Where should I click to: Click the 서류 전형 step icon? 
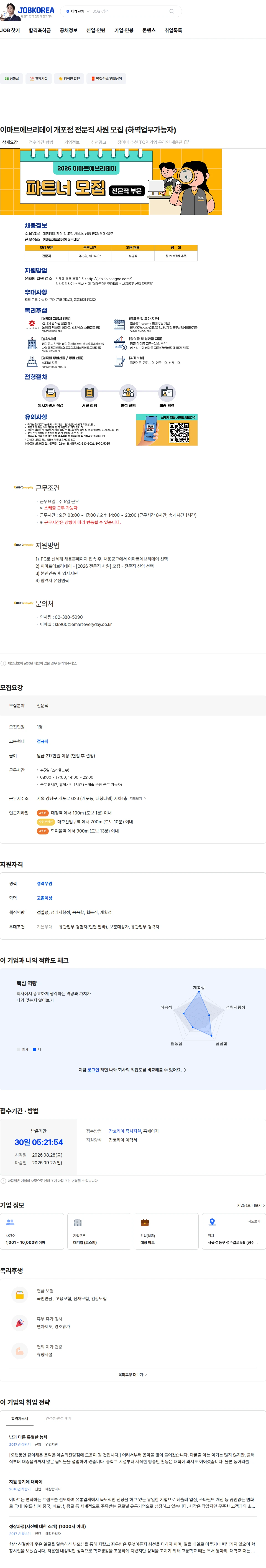tap(89, 393)
